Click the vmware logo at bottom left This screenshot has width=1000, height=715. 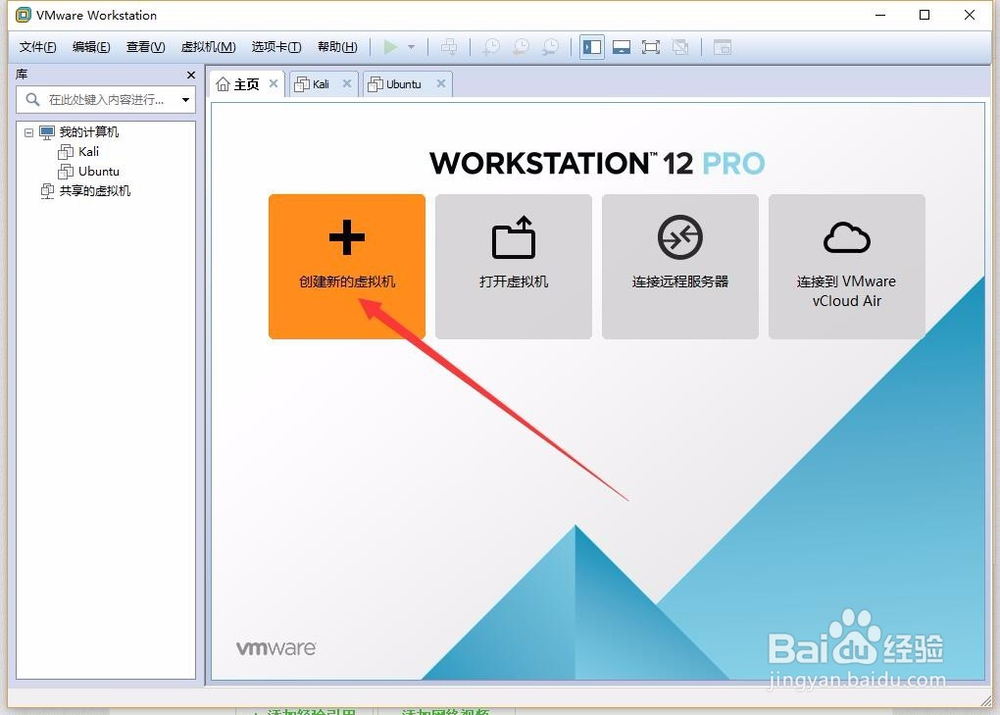[x=276, y=647]
